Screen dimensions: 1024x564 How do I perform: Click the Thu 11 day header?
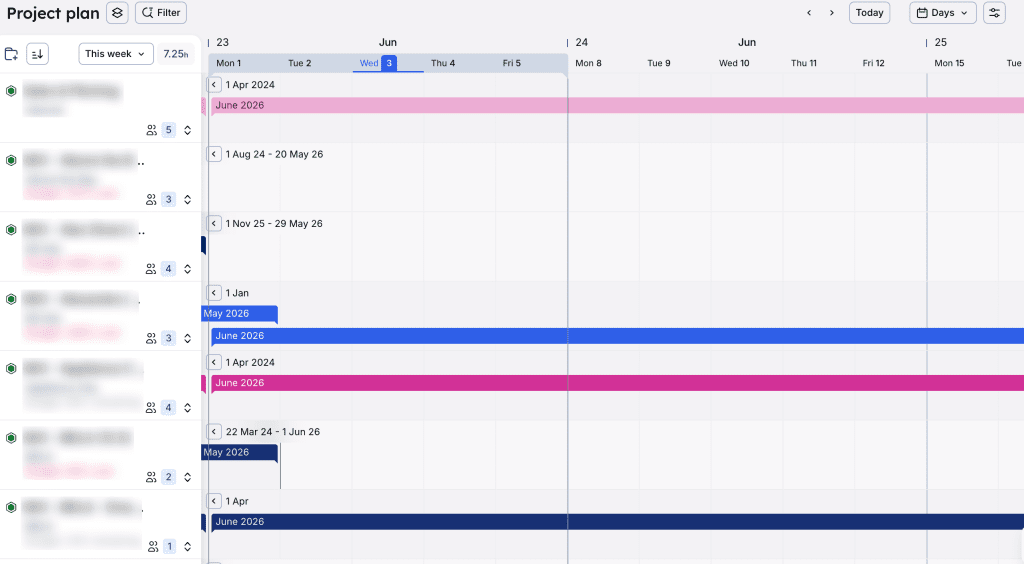click(804, 63)
